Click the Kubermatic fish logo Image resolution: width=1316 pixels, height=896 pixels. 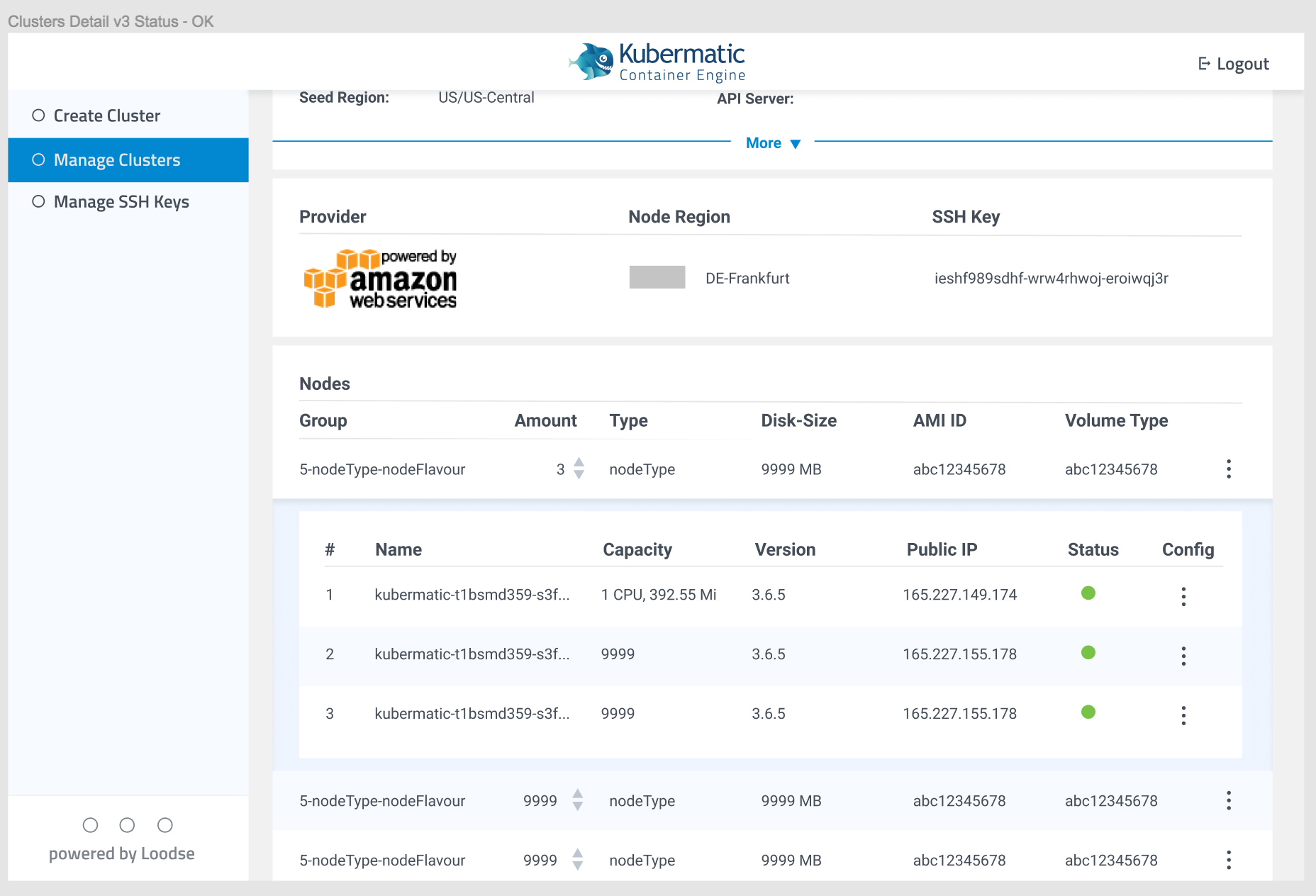tap(591, 61)
